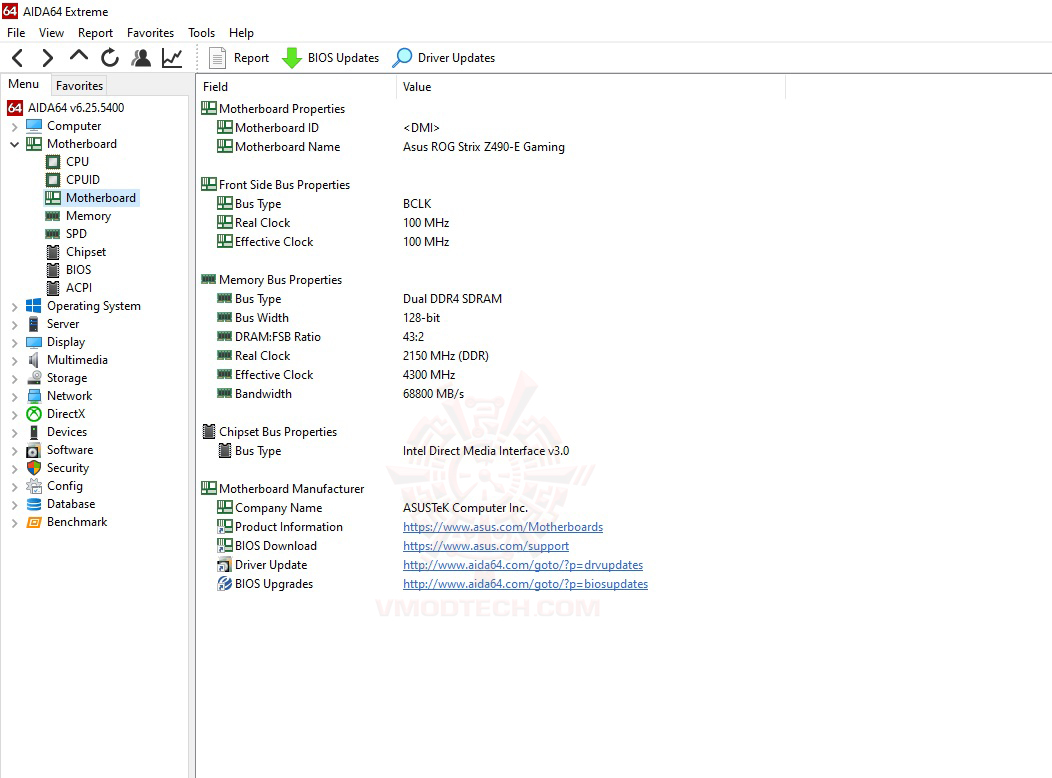Expand the Display tree node
Viewport: 1052px width, 778px height.
pos(14,343)
